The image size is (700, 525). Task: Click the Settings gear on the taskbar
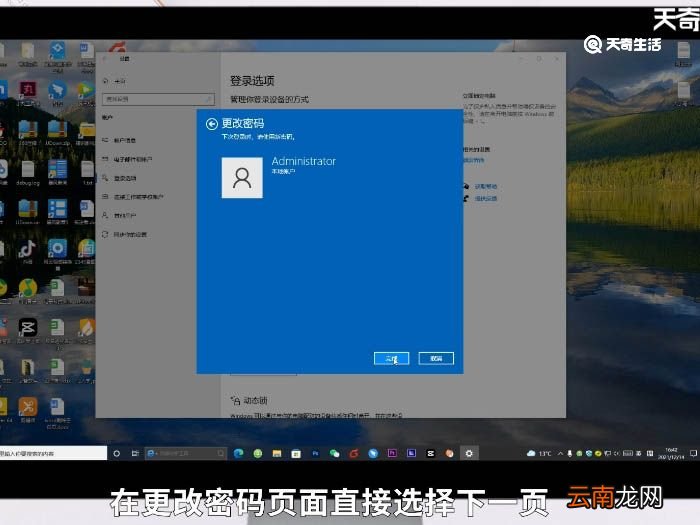tap(469, 454)
